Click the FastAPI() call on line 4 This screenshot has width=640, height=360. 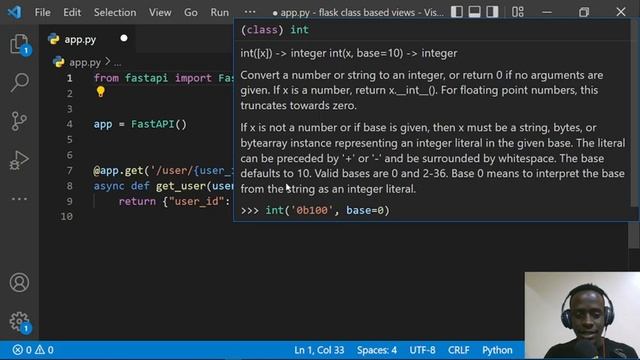coord(158,124)
